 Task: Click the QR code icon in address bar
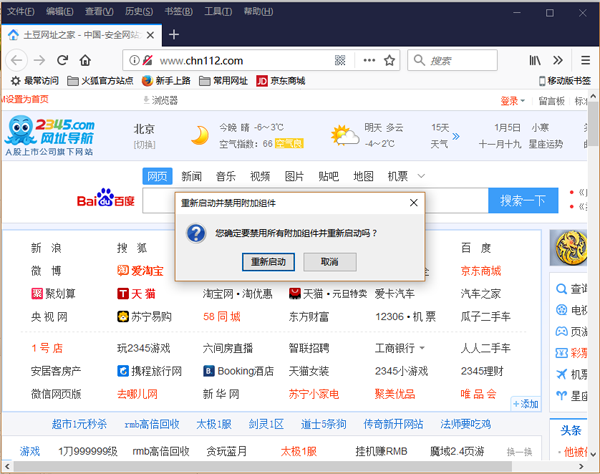(x=340, y=60)
